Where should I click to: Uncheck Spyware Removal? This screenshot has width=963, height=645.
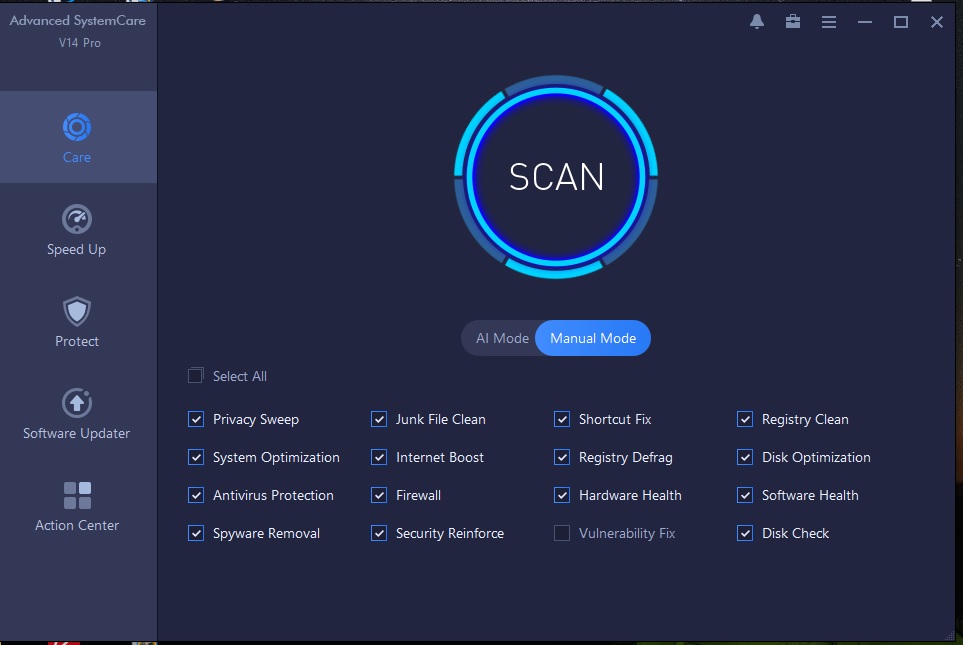(196, 533)
